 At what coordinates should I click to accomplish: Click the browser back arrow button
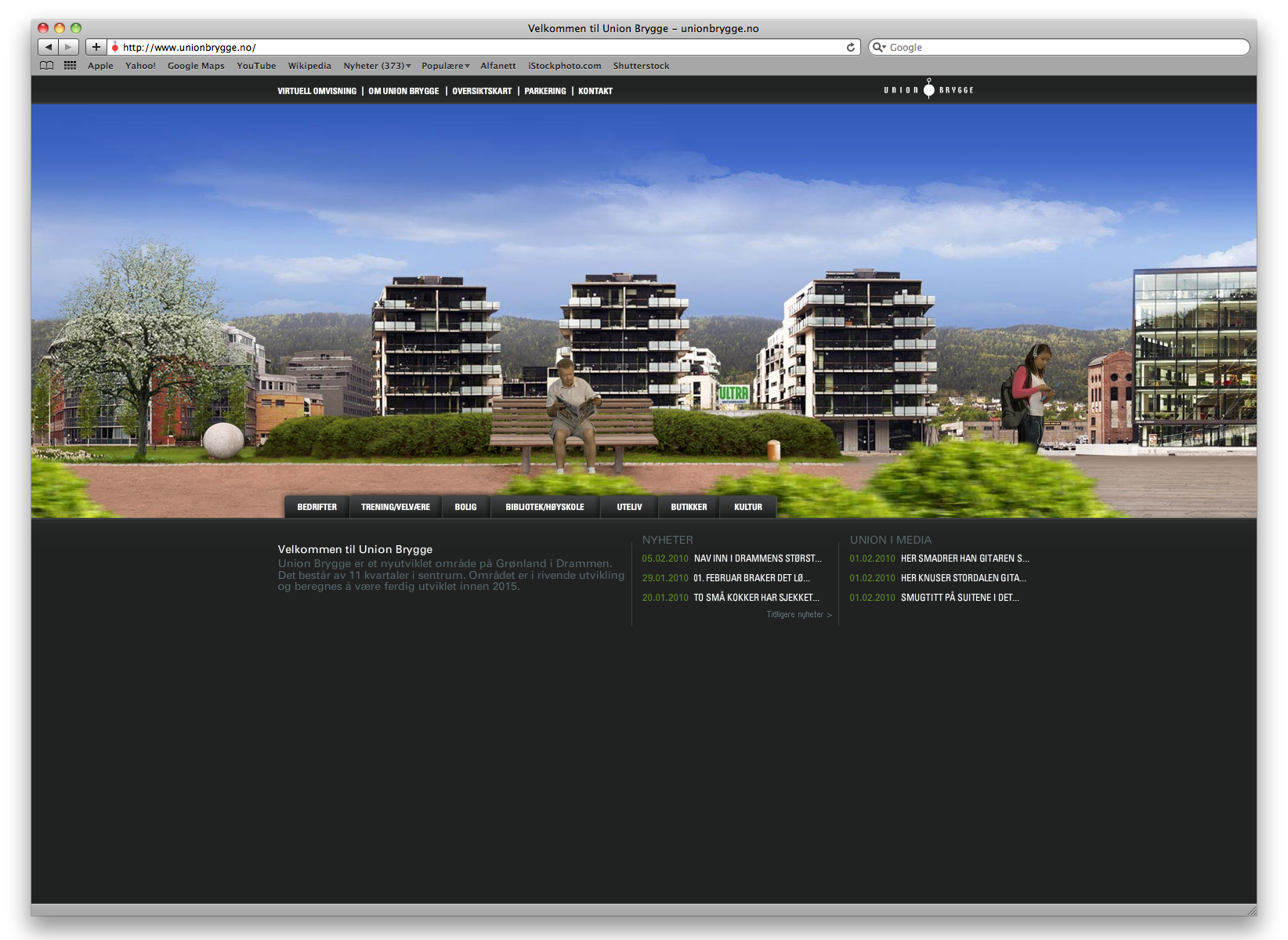click(49, 47)
